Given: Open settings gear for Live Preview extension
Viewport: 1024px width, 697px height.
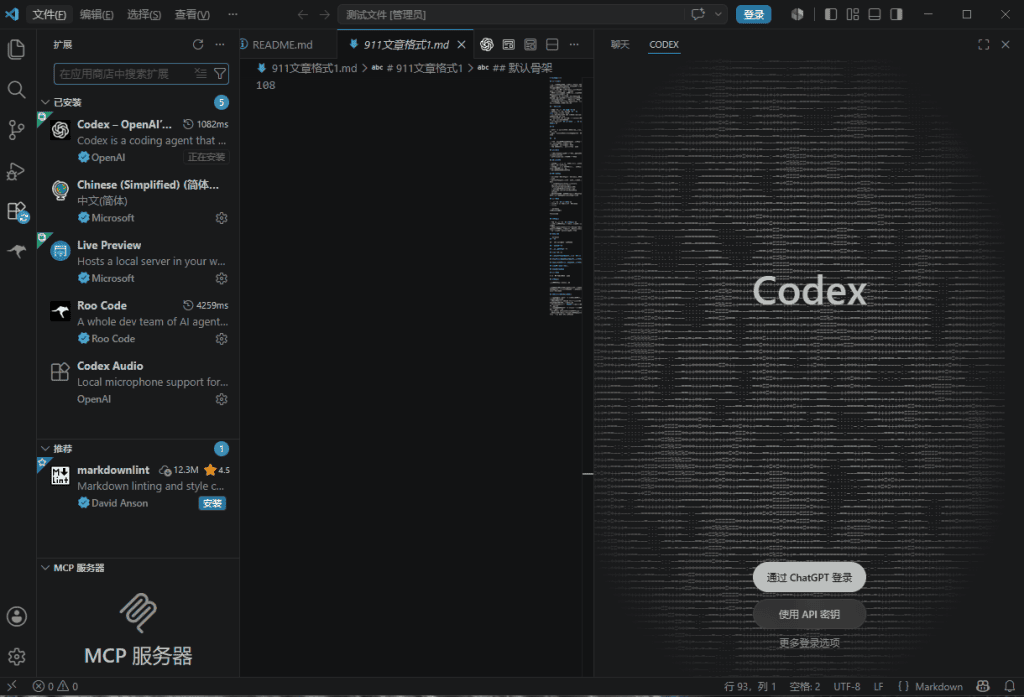Looking at the screenshot, I should 221,278.
